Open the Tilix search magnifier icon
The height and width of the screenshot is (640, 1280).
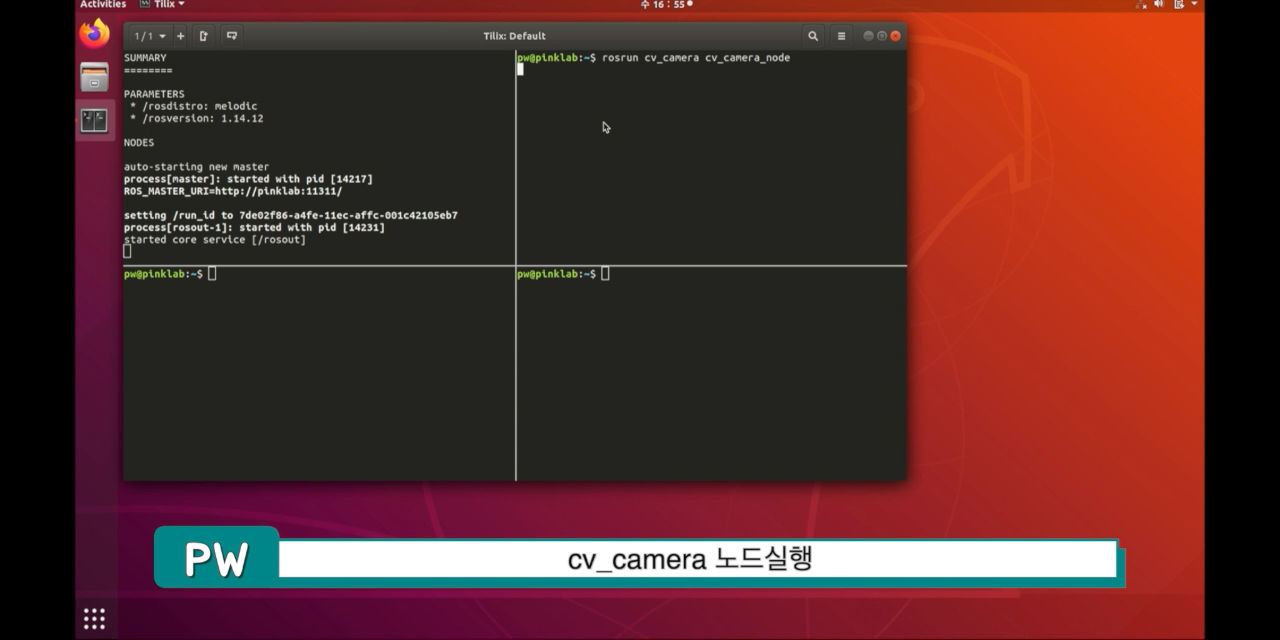point(813,36)
